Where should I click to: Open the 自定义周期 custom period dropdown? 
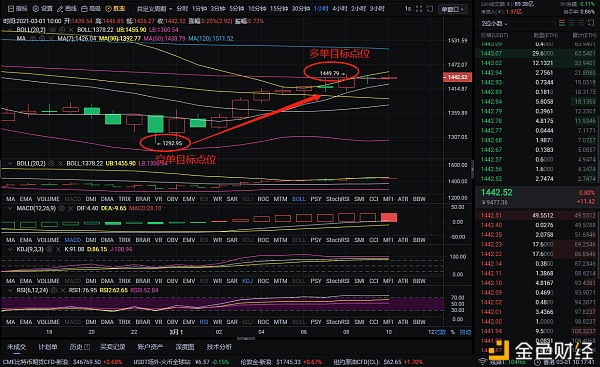[x=154, y=8]
